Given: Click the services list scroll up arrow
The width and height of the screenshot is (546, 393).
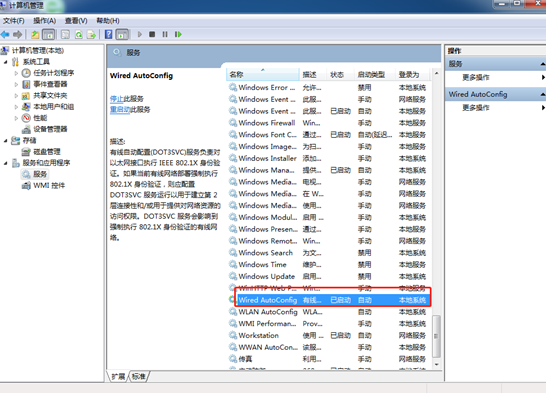Looking at the screenshot, I should pyautogui.click(x=436, y=73).
